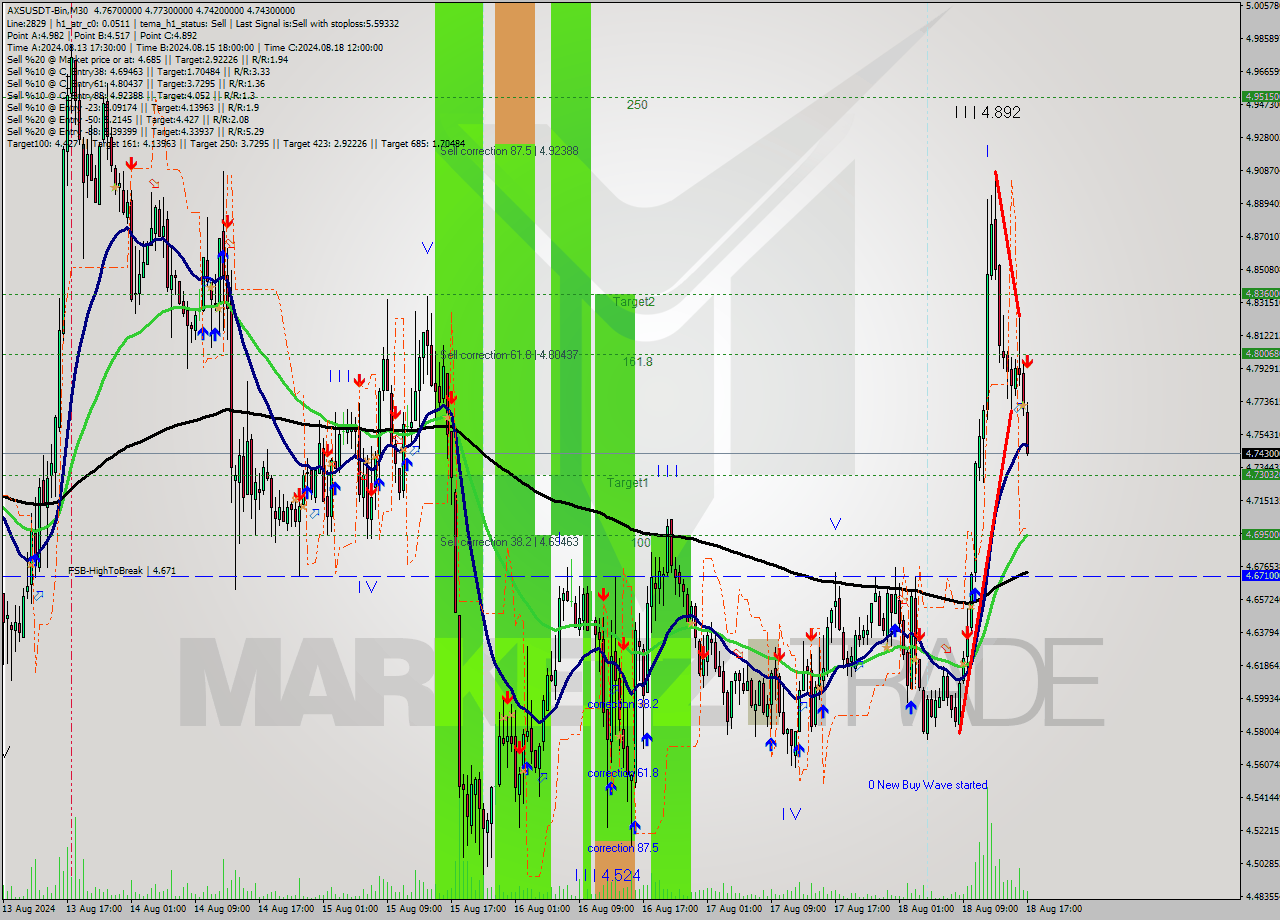Select the blue 'correction 61.8' label
The image size is (1280, 920).
[623, 773]
